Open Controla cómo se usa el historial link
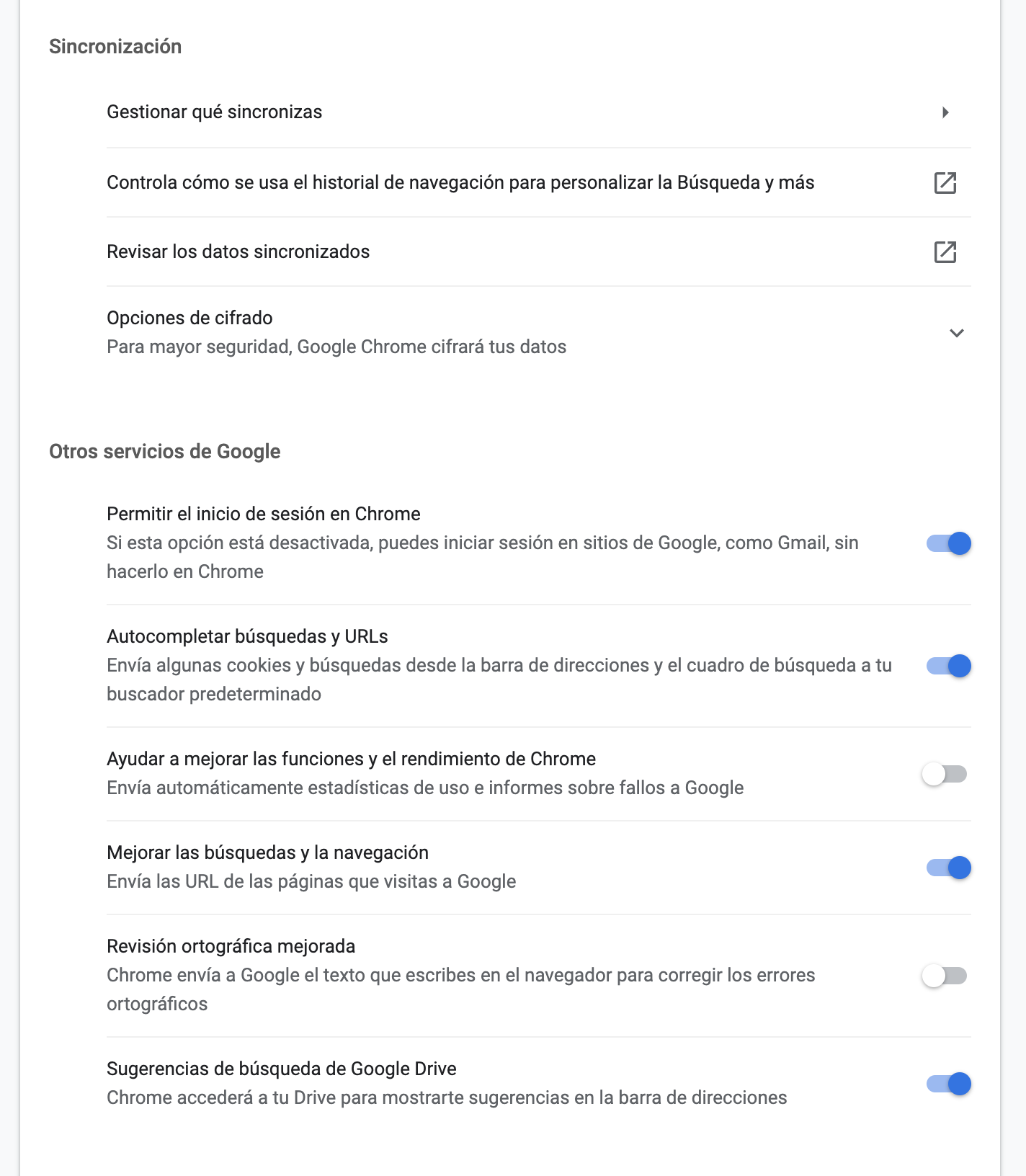This screenshot has width=1026, height=1176. [539, 182]
